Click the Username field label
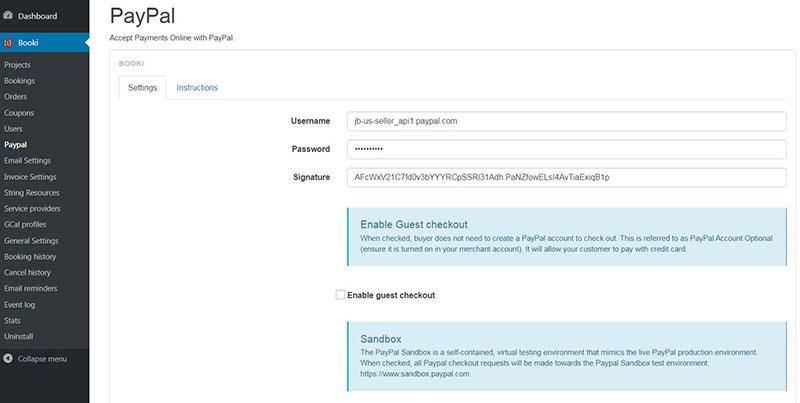The height and width of the screenshot is (403, 800). click(x=310, y=121)
